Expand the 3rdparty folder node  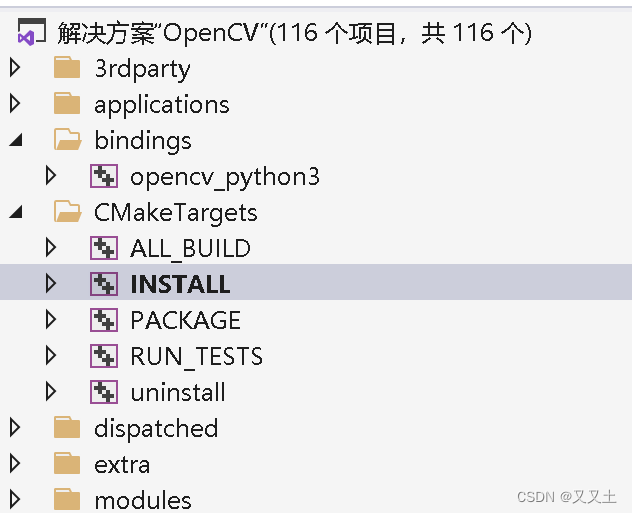pos(15,67)
